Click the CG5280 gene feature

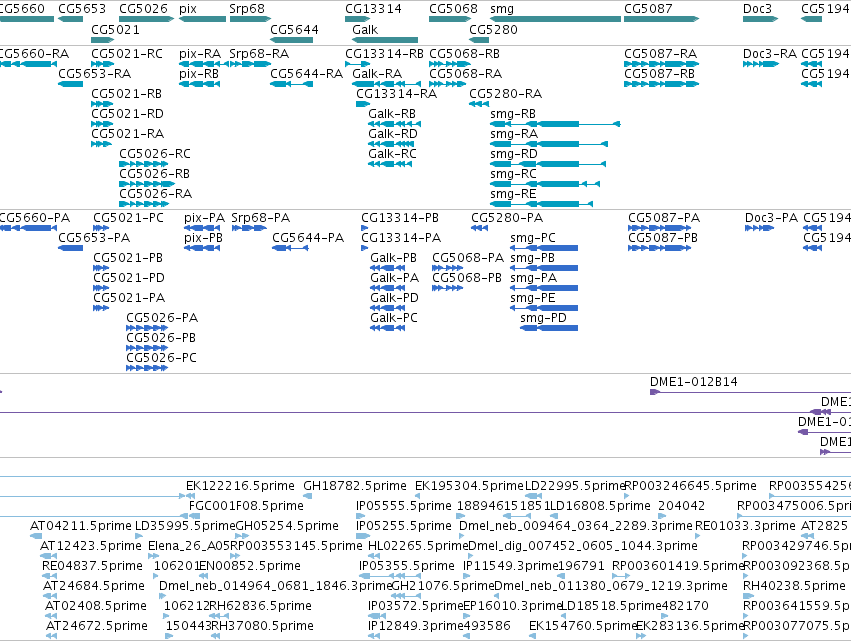pos(479,40)
